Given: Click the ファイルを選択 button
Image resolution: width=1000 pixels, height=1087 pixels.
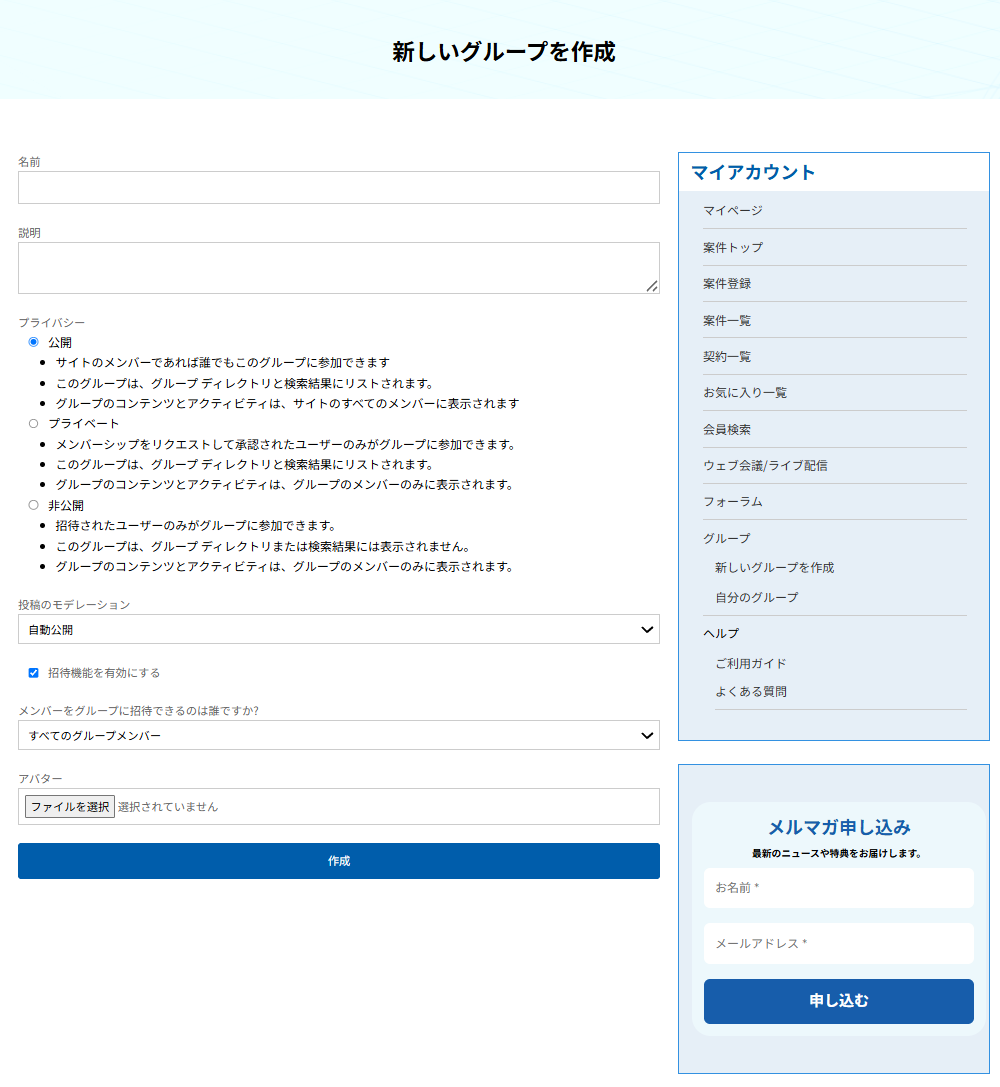Looking at the screenshot, I should pos(70,807).
